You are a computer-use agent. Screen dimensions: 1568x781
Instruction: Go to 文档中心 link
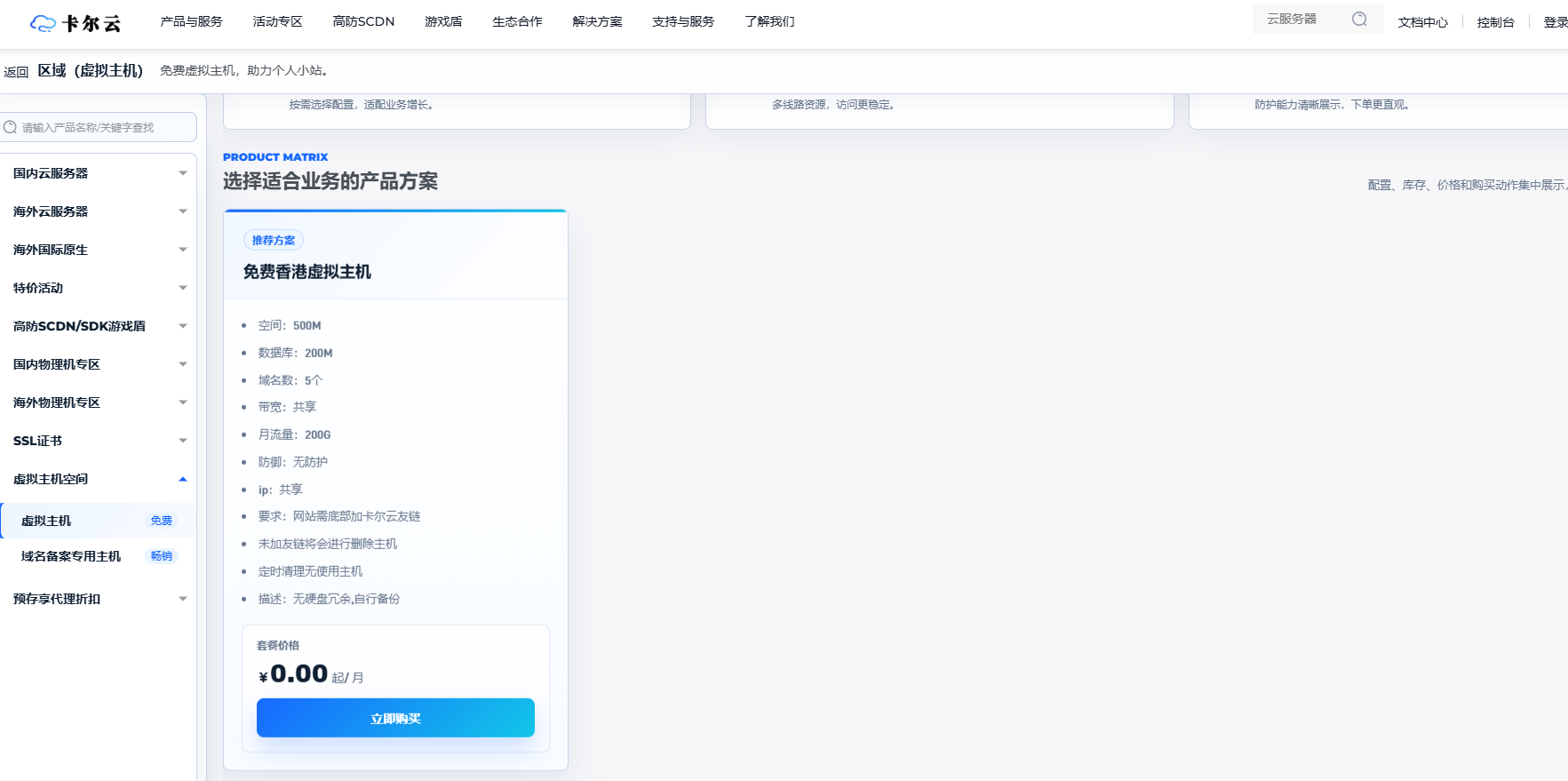point(1422,22)
